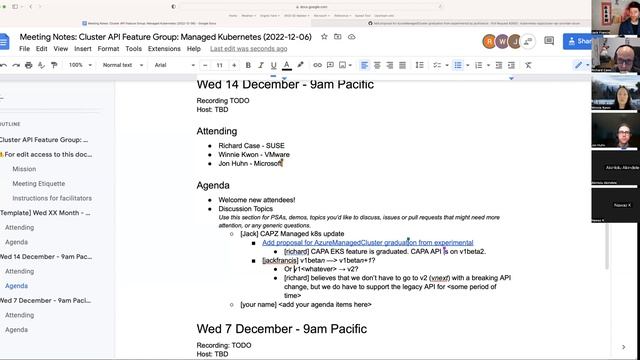Justify the paragraph text

(402, 65)
